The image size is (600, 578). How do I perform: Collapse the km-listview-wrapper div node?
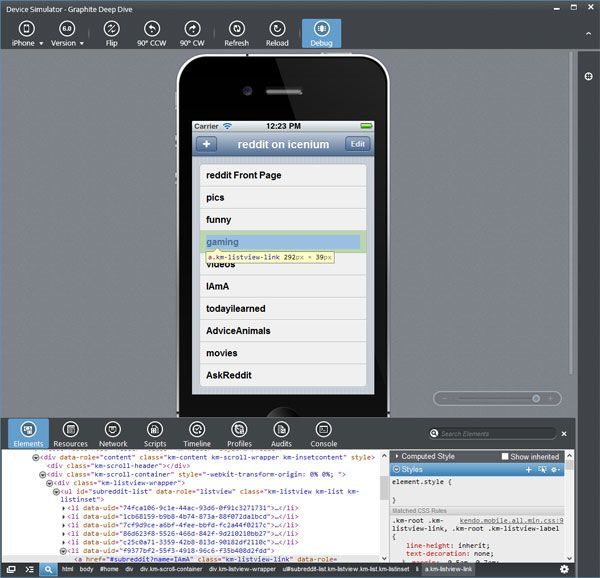point(49,483)
